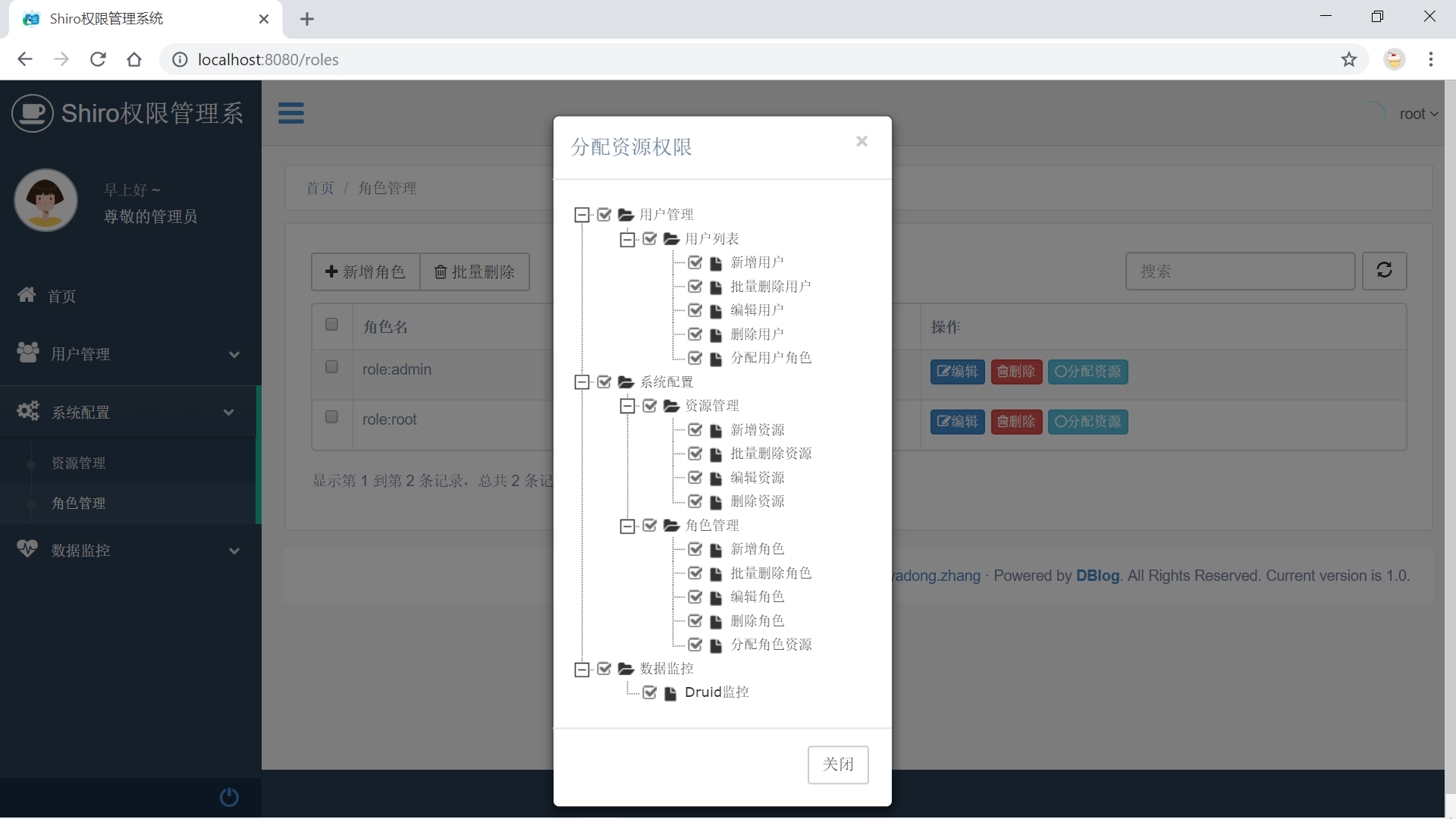Reload the page in browser
Screen dimensions: 1456x819
98,59
